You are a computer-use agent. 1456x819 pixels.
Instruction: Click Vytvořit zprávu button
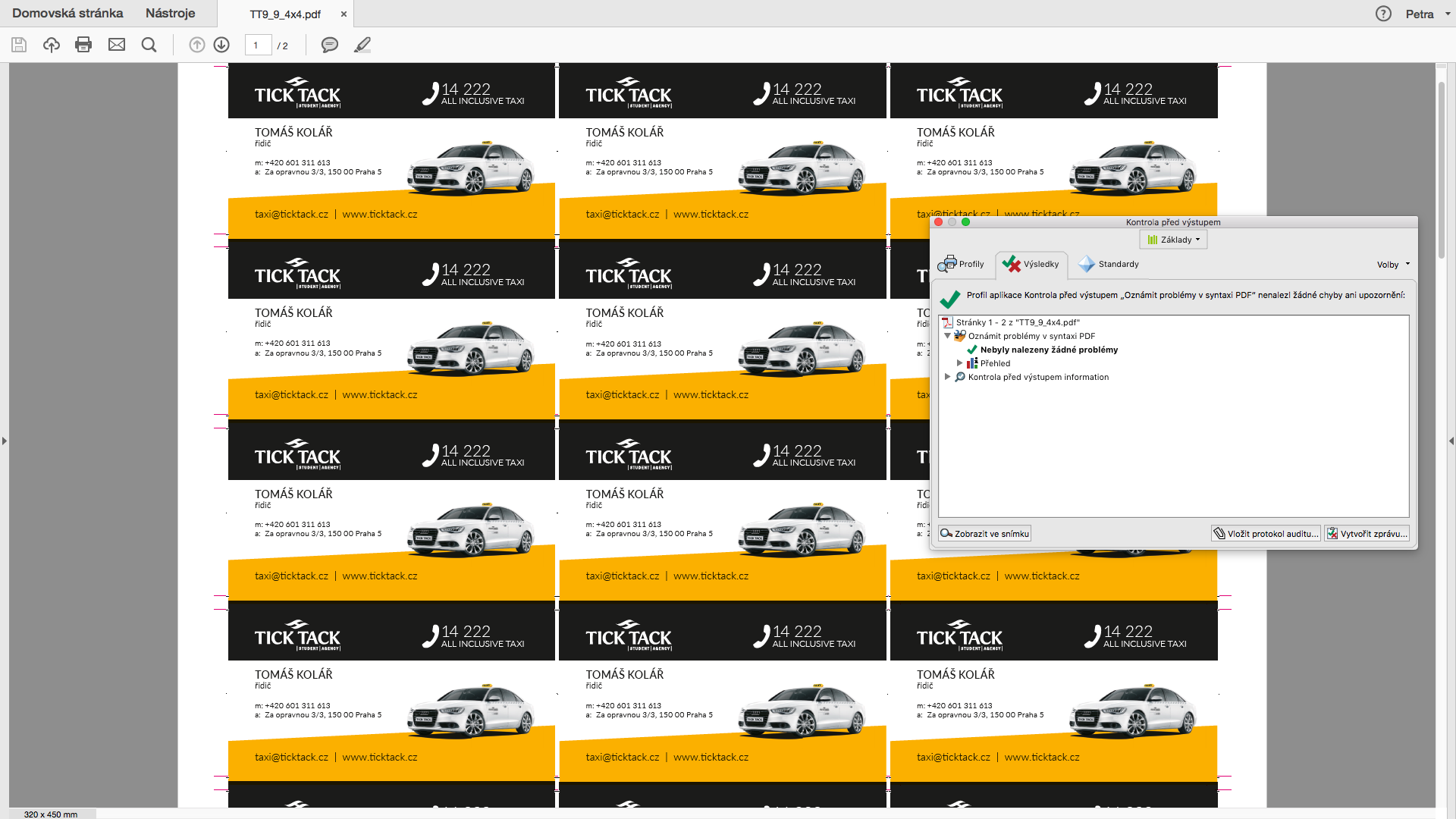tap(1367, 533)
